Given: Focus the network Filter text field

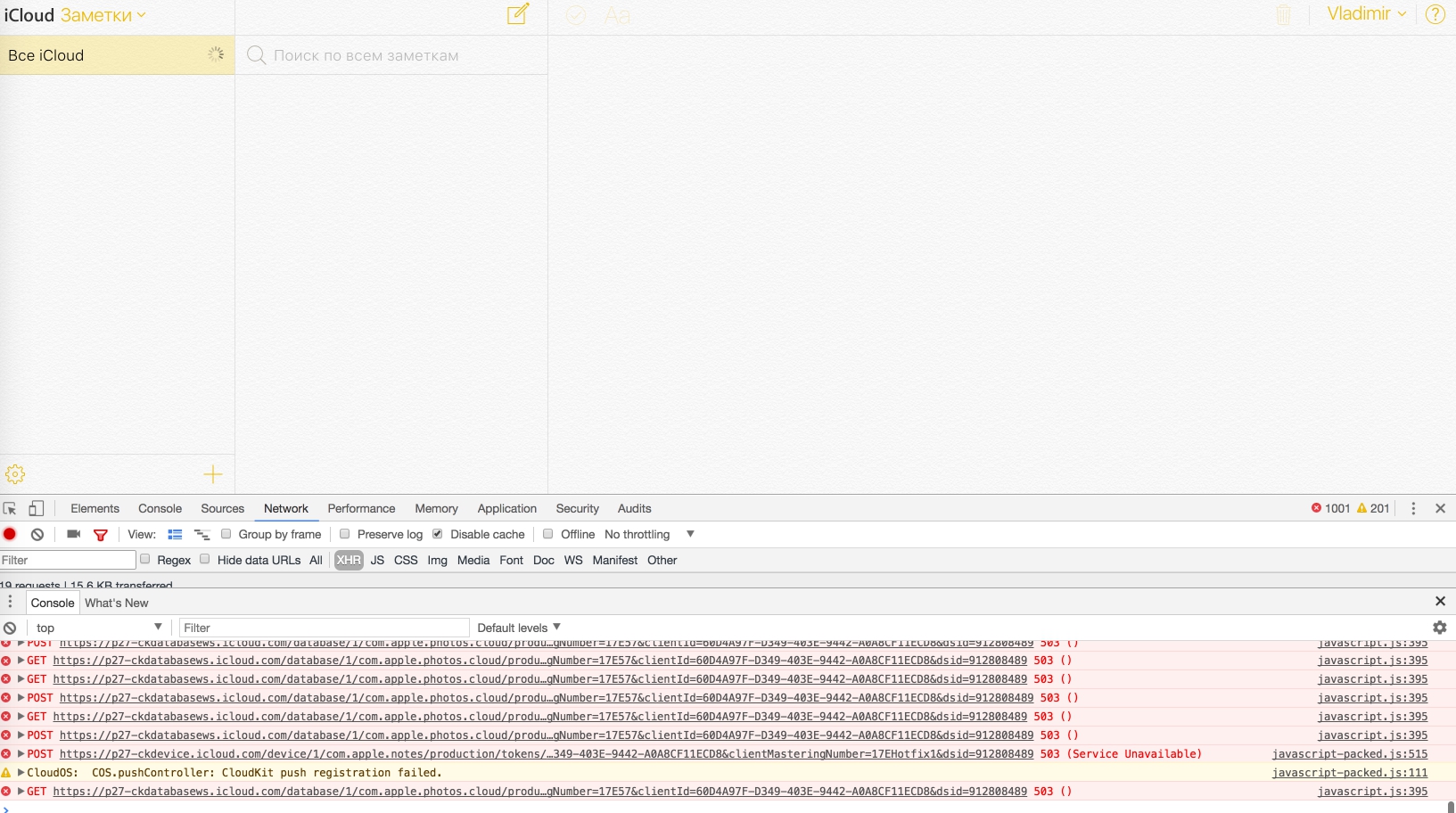Looking at the screenshot, I should [x=68, y=560].
